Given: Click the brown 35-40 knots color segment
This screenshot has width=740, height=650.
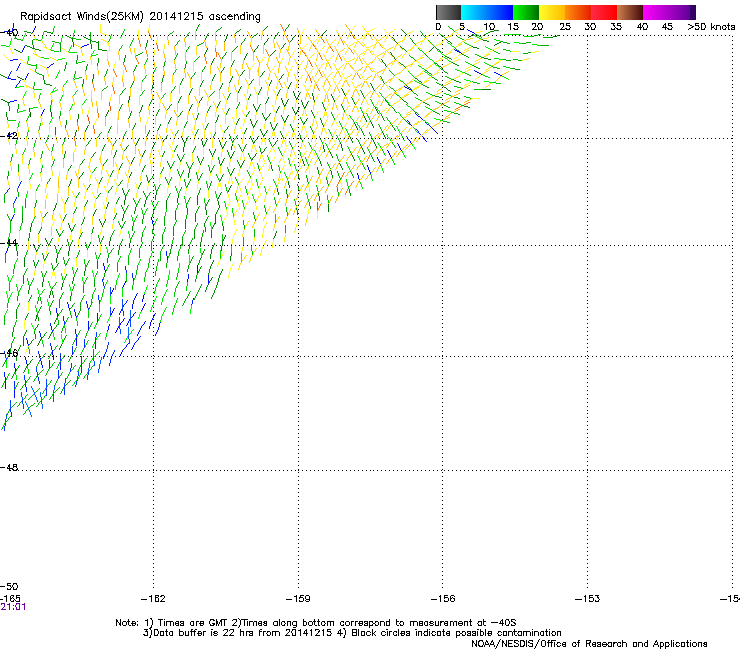Looking at the screenshot, I should [630, 12].
